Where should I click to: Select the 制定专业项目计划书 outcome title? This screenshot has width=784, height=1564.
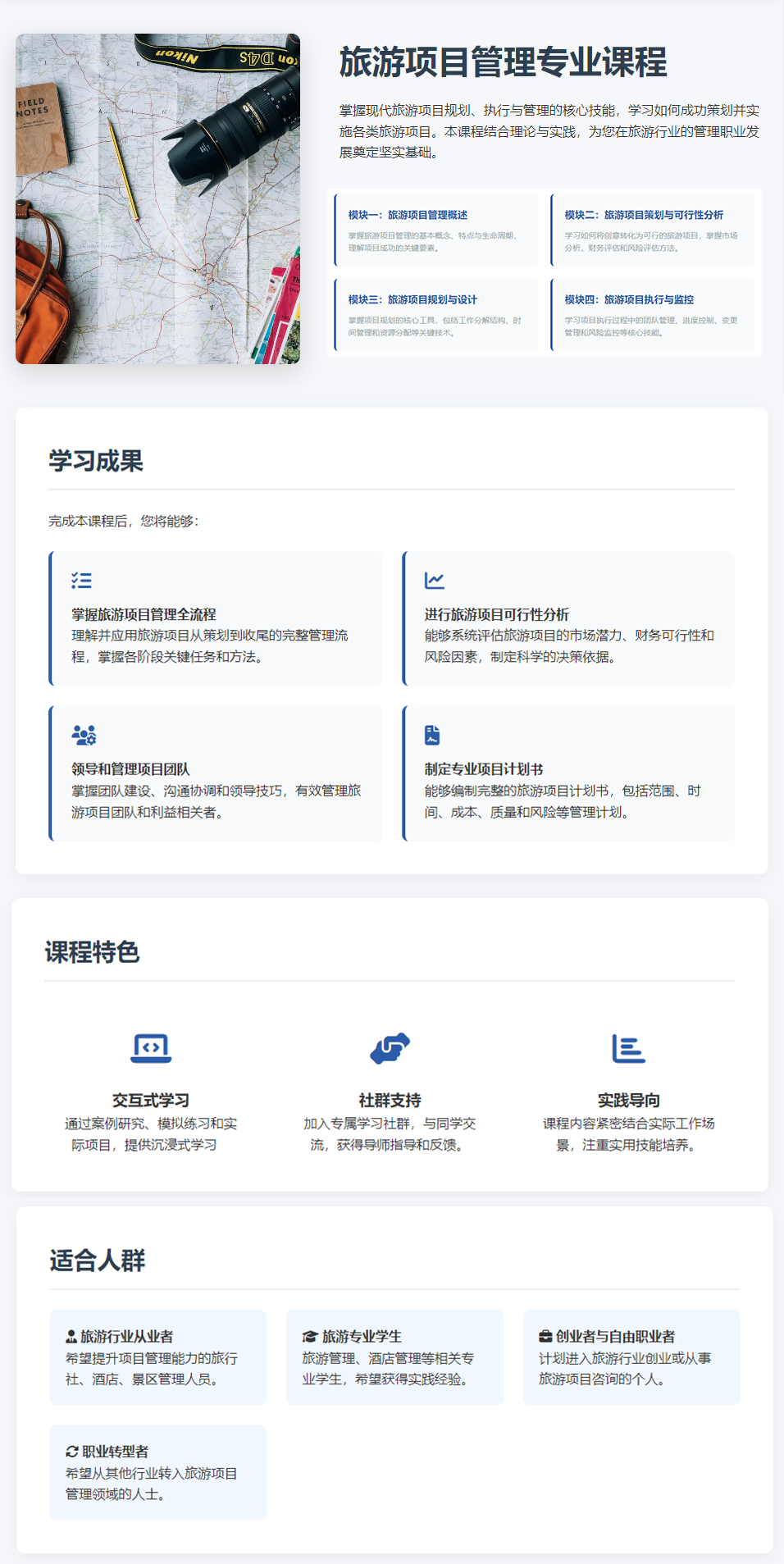point(484,769)
